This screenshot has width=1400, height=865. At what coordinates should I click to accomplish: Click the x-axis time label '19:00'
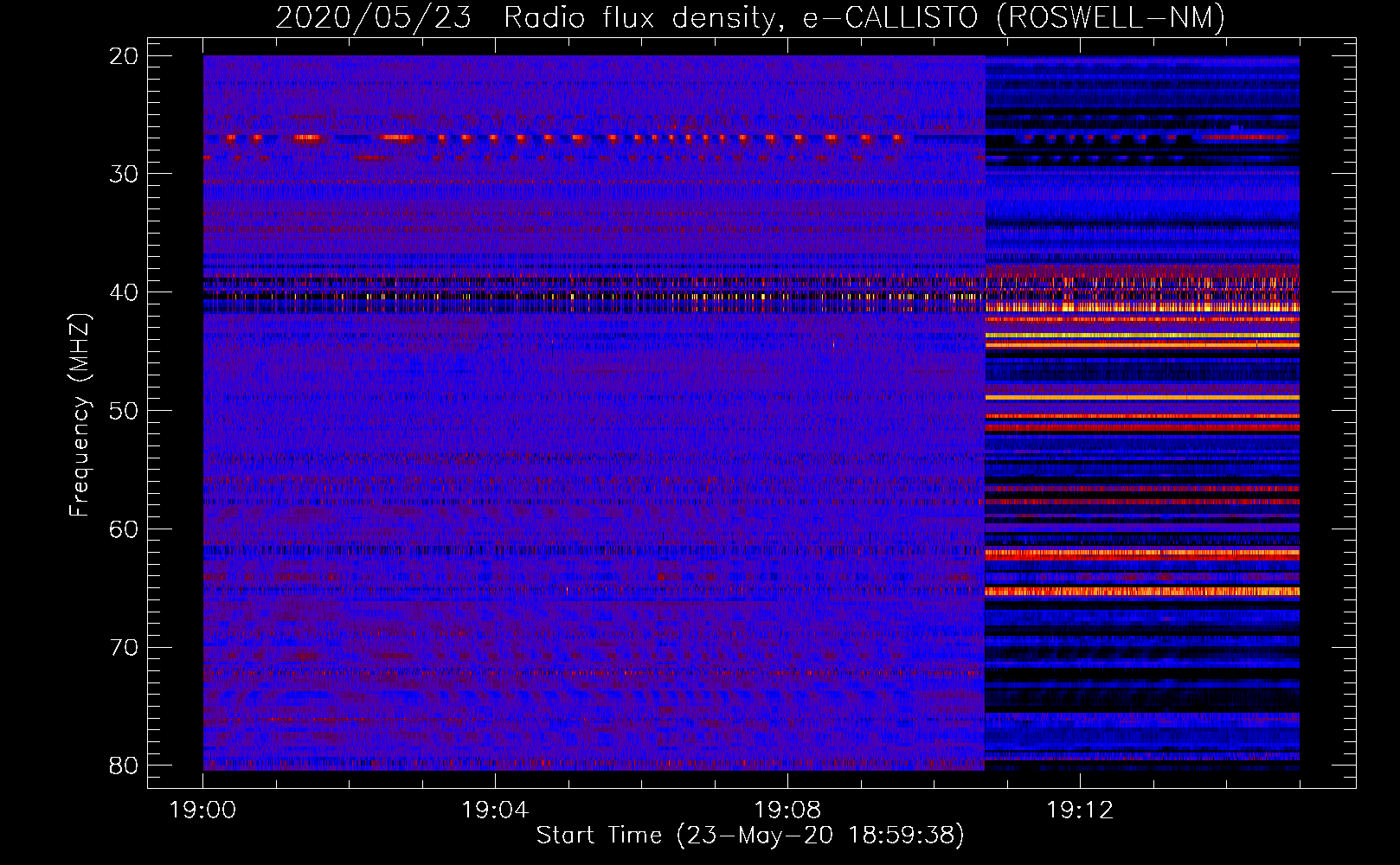[202, 811]
